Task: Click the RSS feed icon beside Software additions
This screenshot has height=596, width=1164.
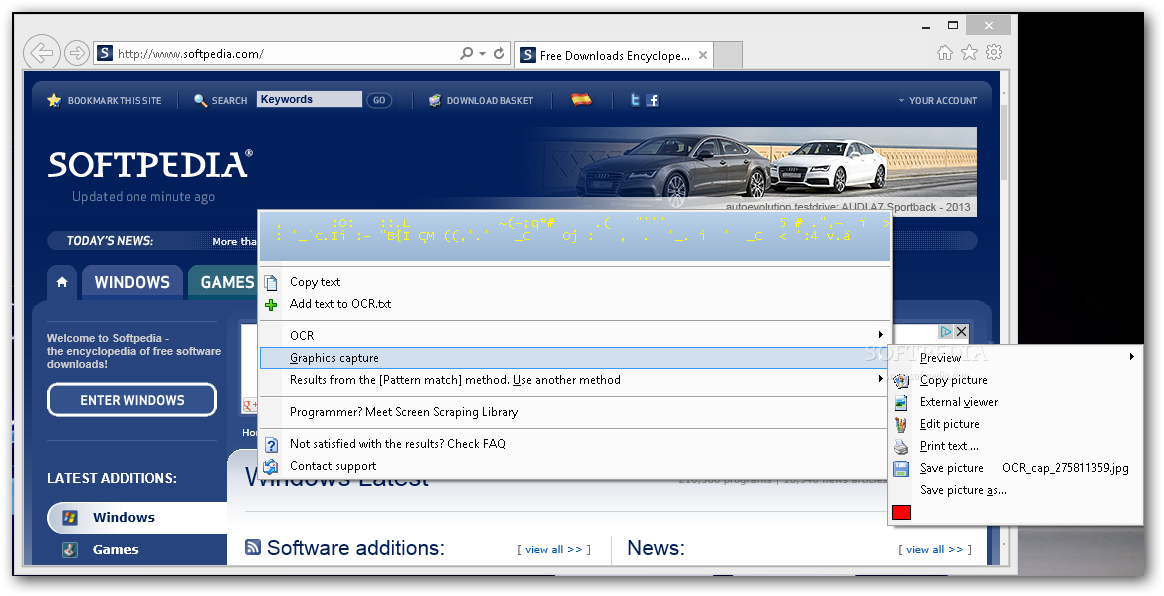Action: (x=253, y=547)
